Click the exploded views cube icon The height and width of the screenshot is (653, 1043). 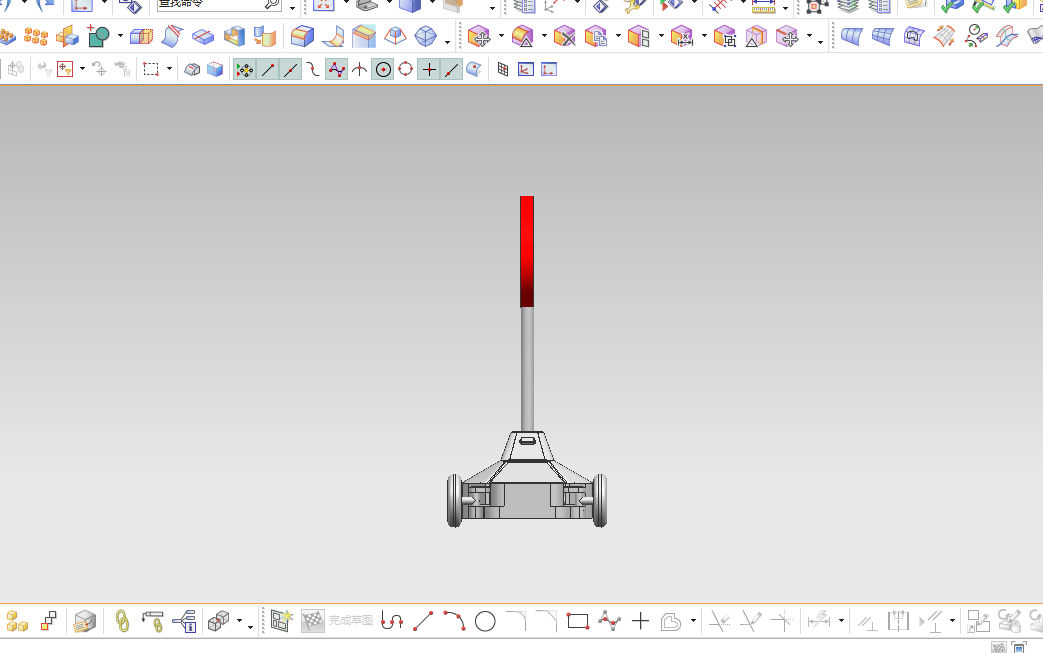click(218, 621)
